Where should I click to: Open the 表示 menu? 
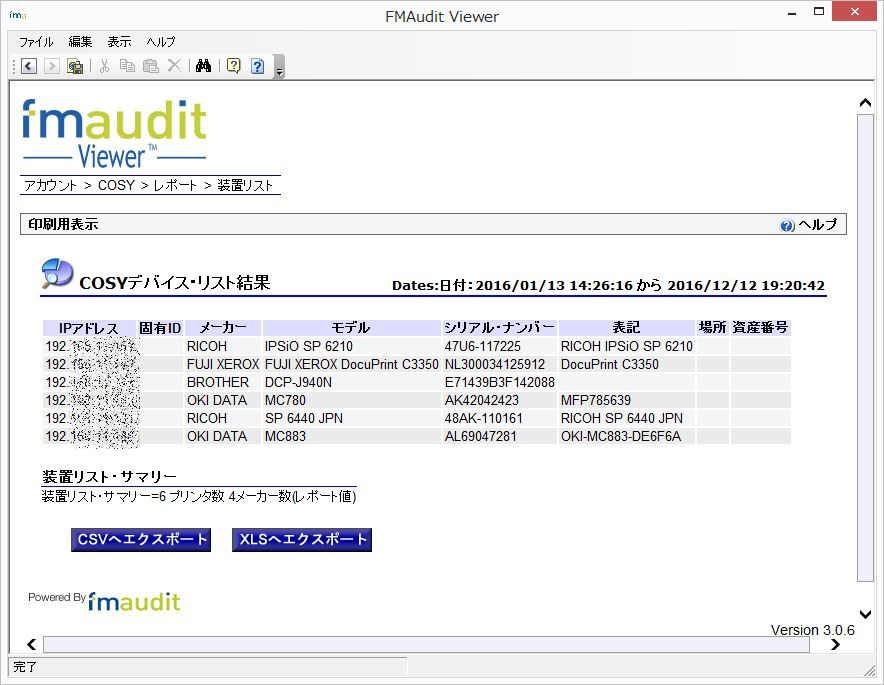pos(120,42)
